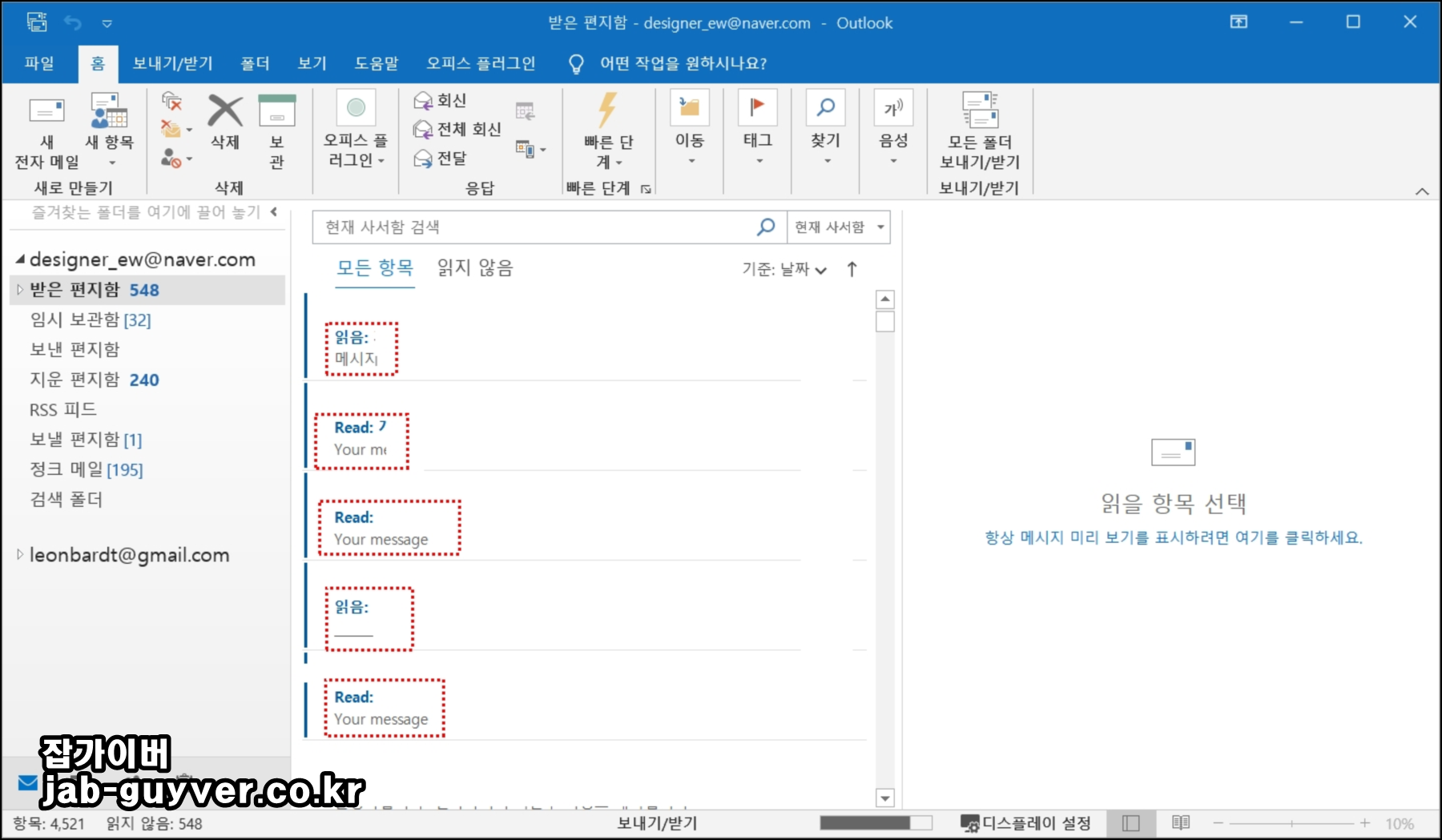Select the 보관 (Archive) icon
This screenshot has width=1442, height=840.
[276, 112]
